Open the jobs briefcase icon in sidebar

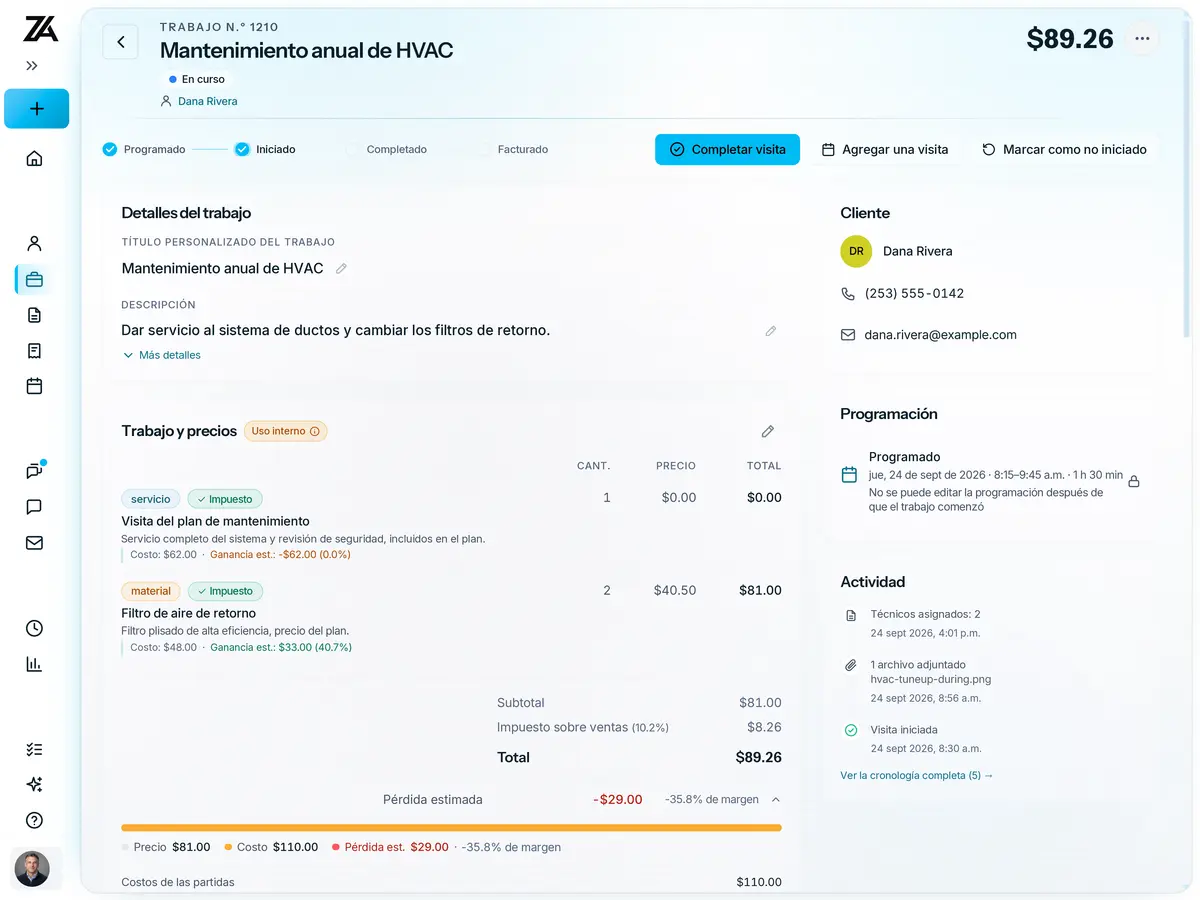35,279
